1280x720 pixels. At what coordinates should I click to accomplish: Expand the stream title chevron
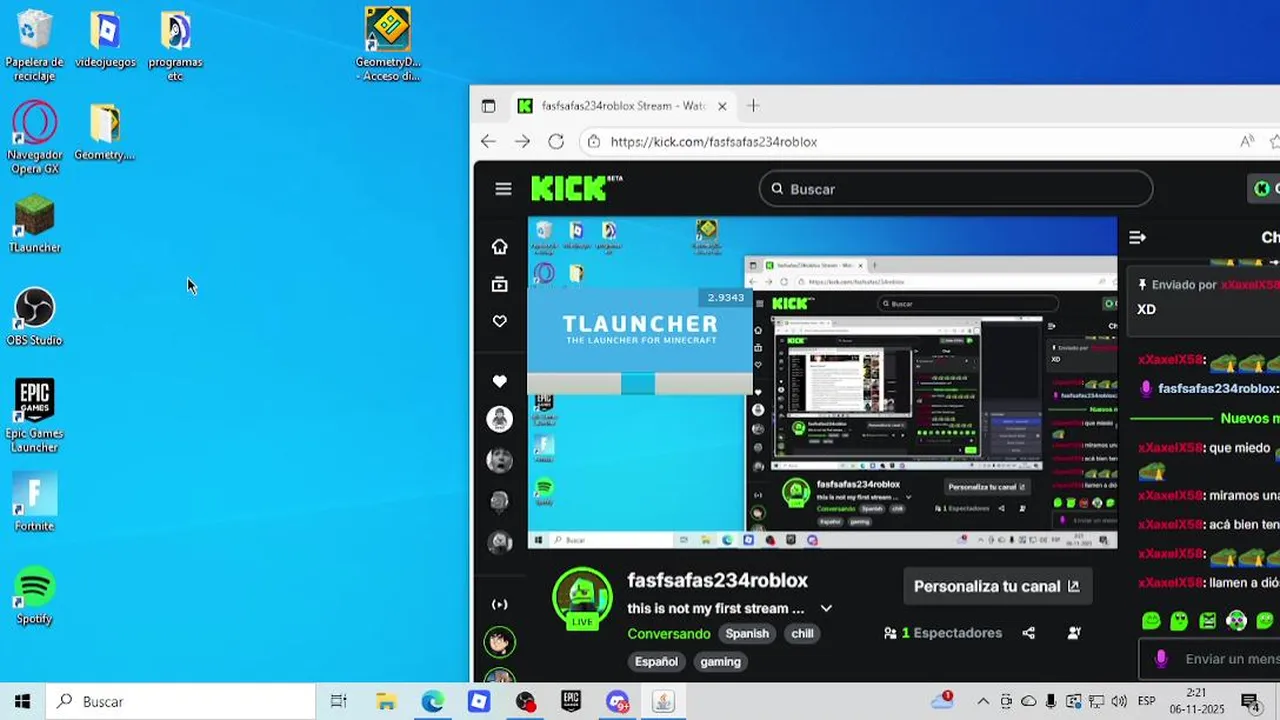(826, 608)
